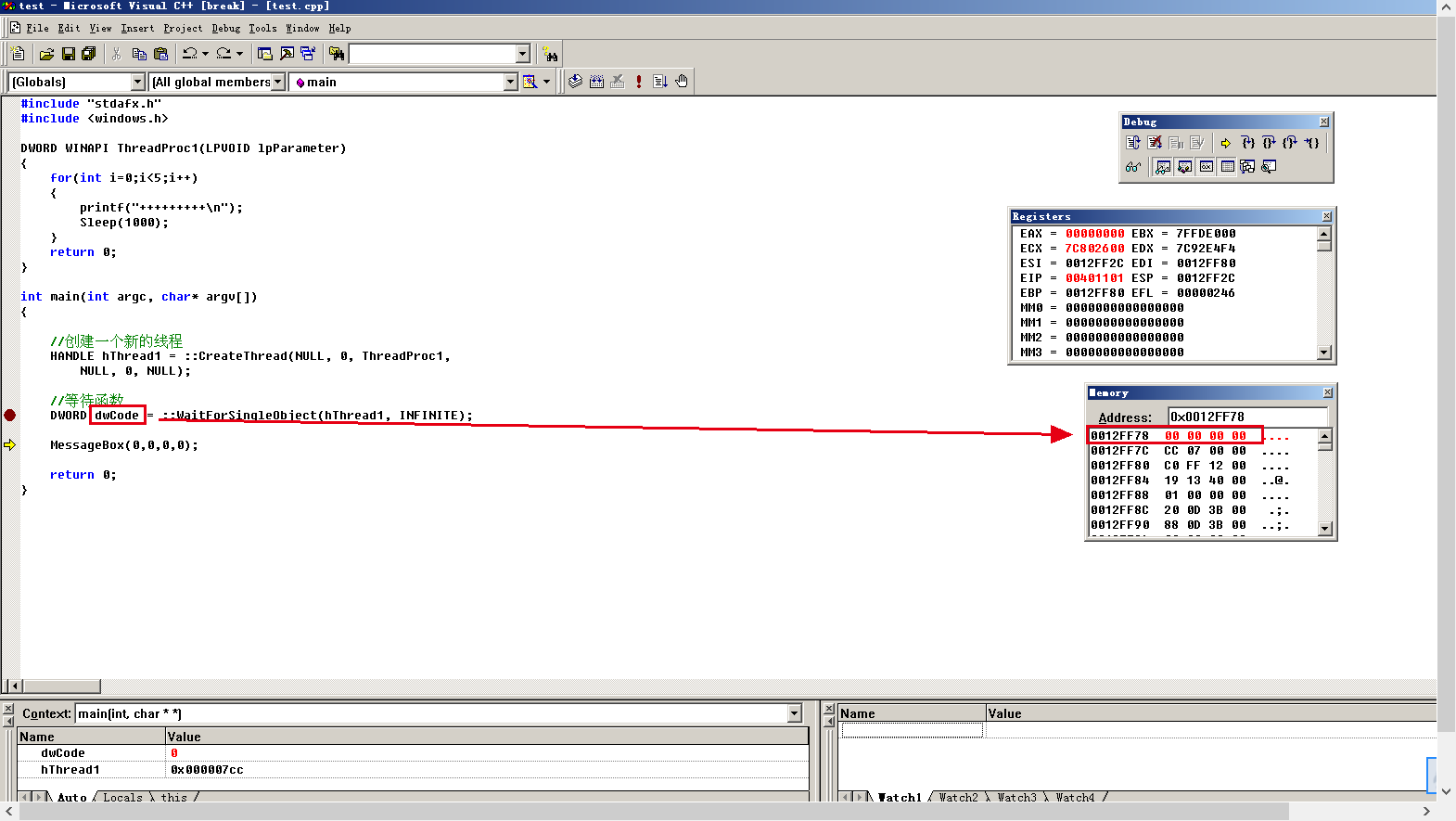Click the hand Insert/Remove Breakpoint icon
The image size is (1456, 821).
point(682,82)
